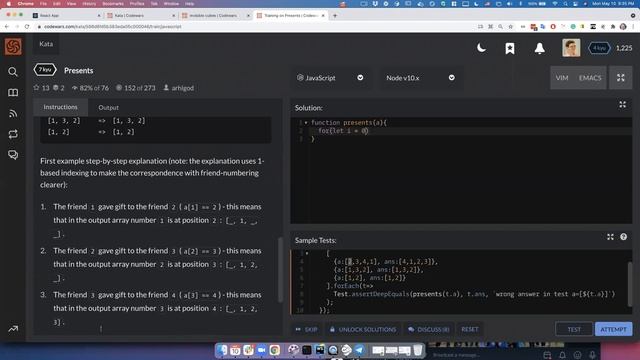Open the user profile avatar
Screen dimensions: 640x360
pyautogui.click(x=571, y=48)
